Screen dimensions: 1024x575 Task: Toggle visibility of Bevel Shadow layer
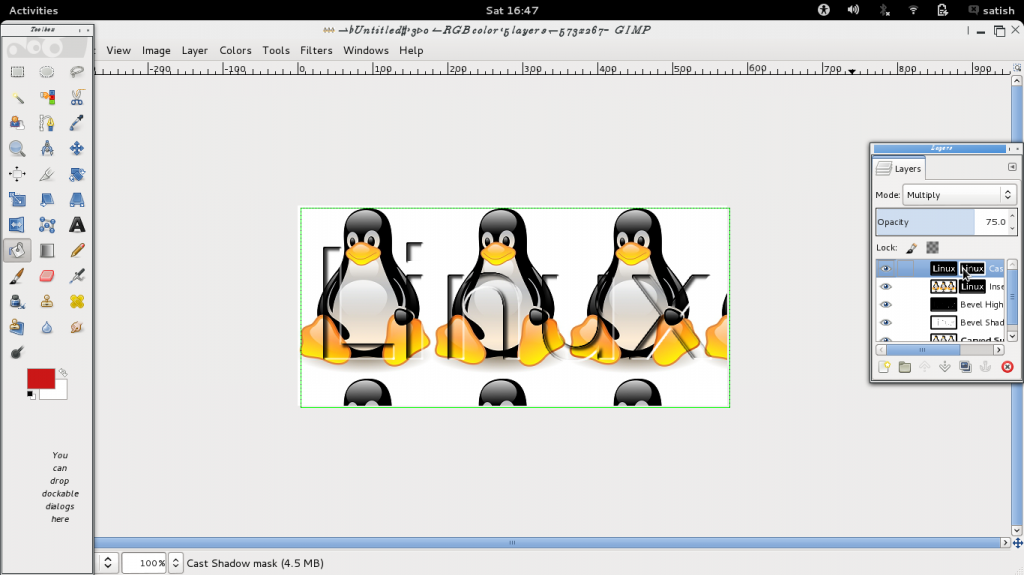click(x=886, y=322)
